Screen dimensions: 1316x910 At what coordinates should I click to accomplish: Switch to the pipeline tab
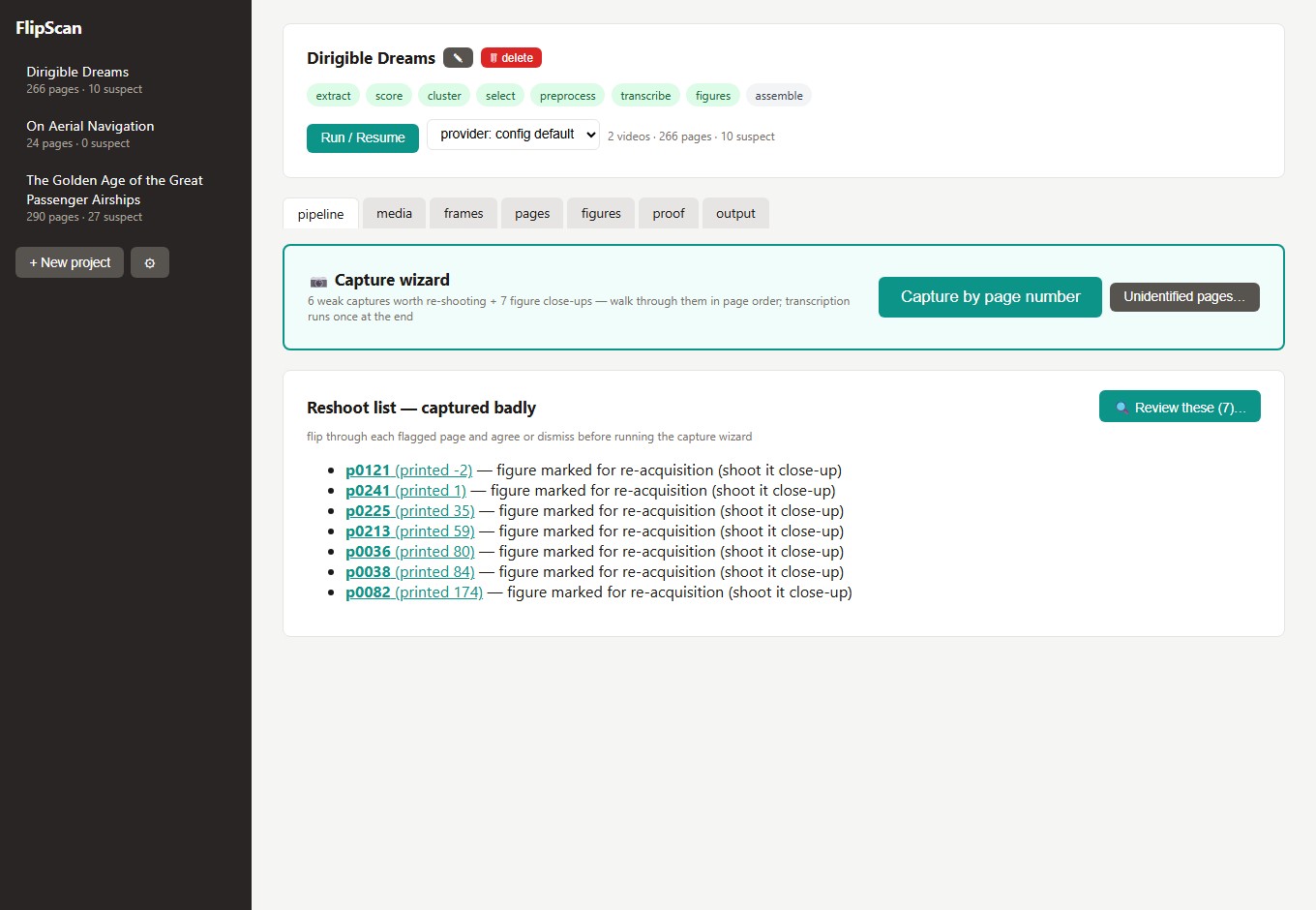point(320,214)
